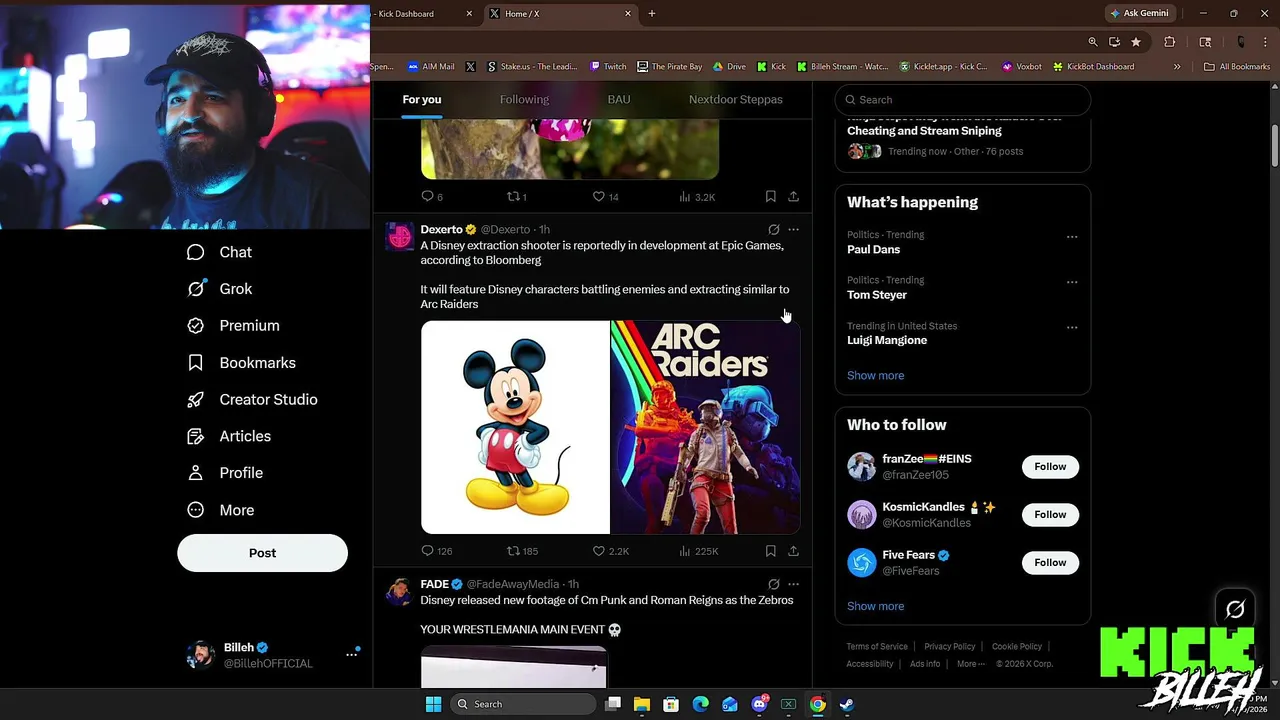The width and height of the screenshot is (1280, 720).
Task: Open File Explorer from the taskbar
Action: pos(642,704)
